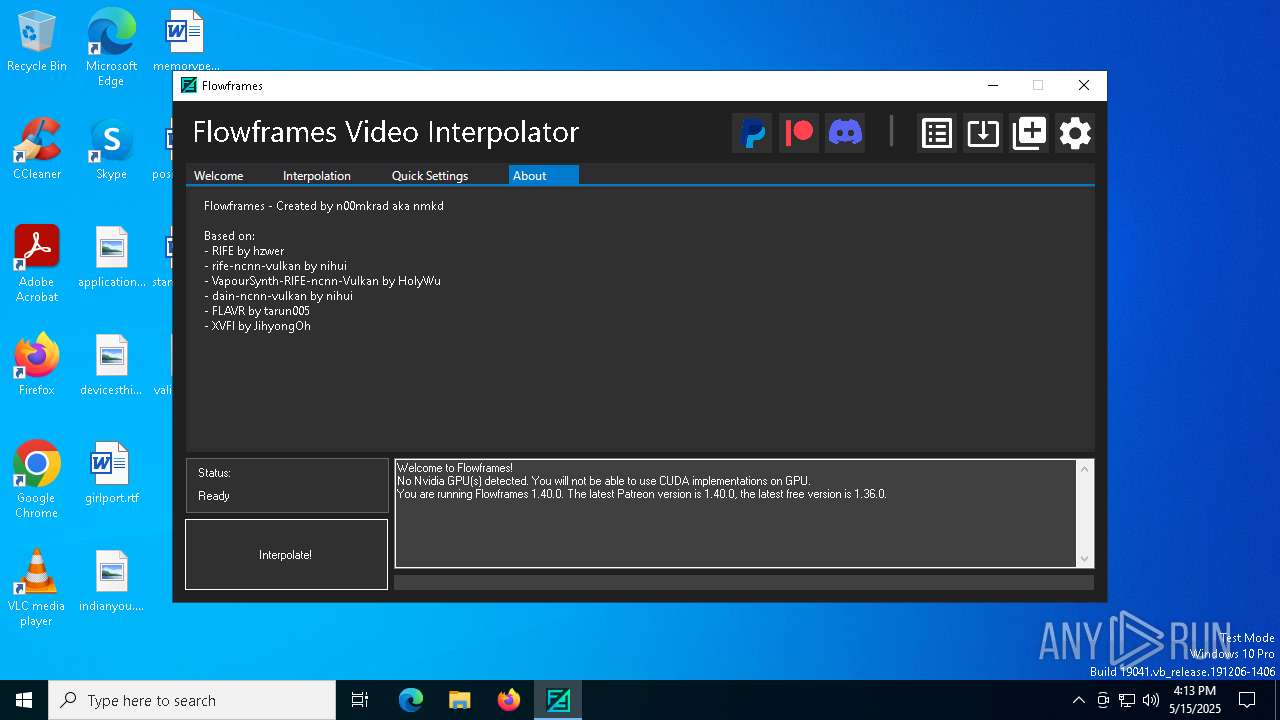Click the 'XVFI by JihyongOh' line
The height and width of the screenshot is (720, 1280).
(258, 326)
